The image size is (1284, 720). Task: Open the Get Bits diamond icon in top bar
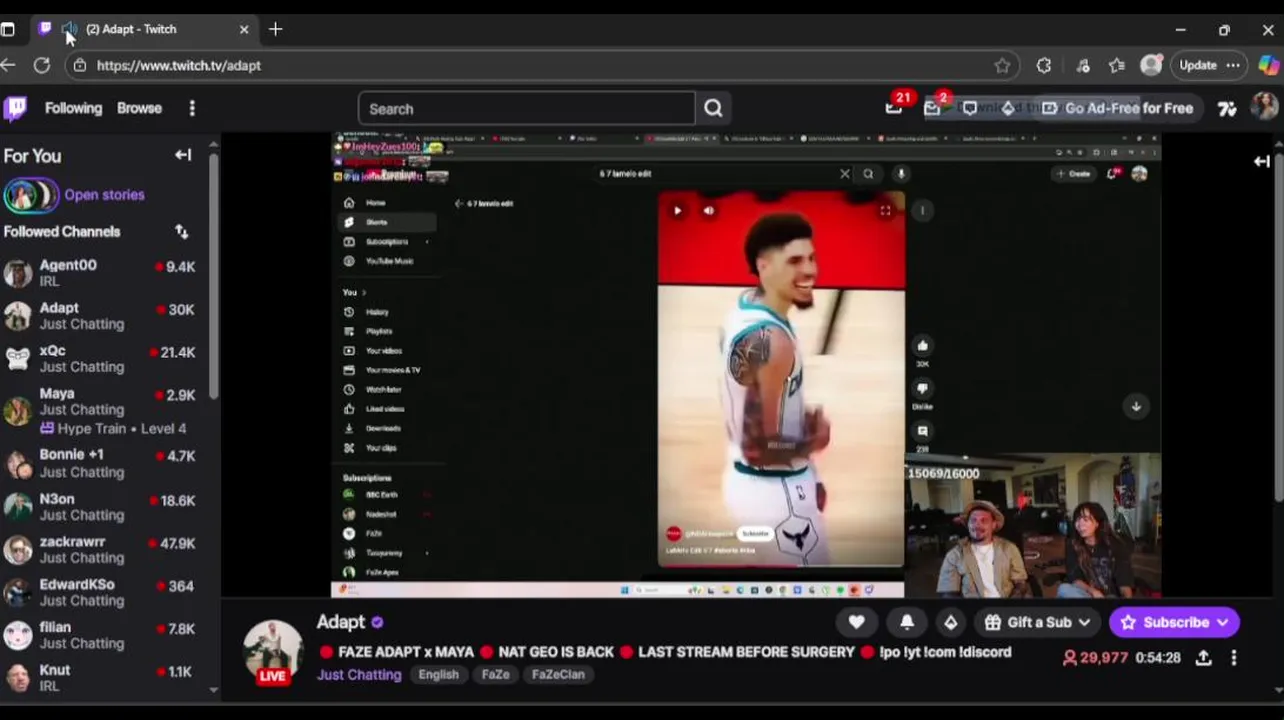click(1008, 108)
